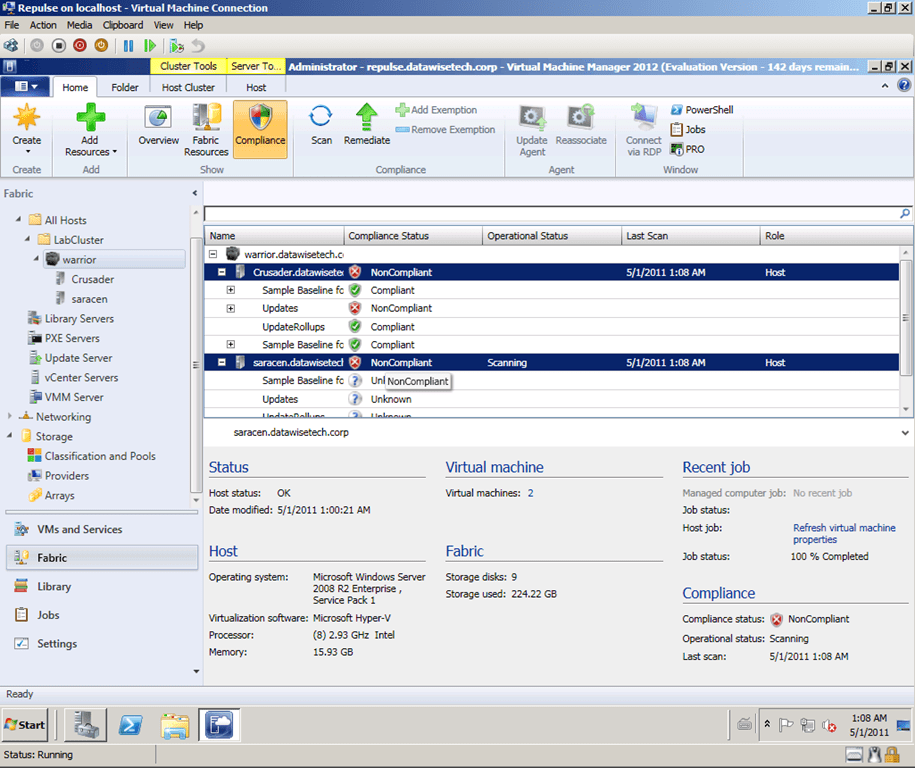
Task: Open the Action menu
Action: pyautogui.click(x=43, y=25)
